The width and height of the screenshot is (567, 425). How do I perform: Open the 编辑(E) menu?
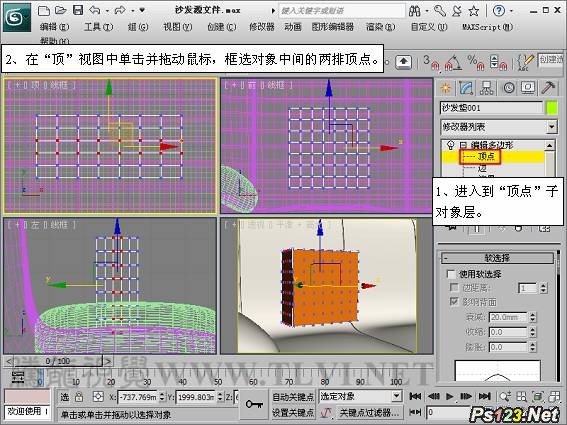[54, 27]
